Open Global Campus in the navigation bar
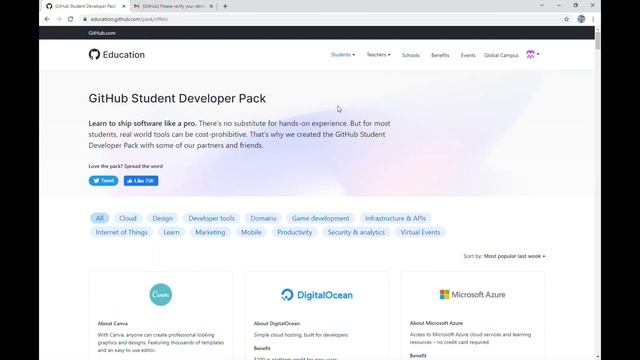Viewport: 640px width, 360px height. [x=501, y=55]
